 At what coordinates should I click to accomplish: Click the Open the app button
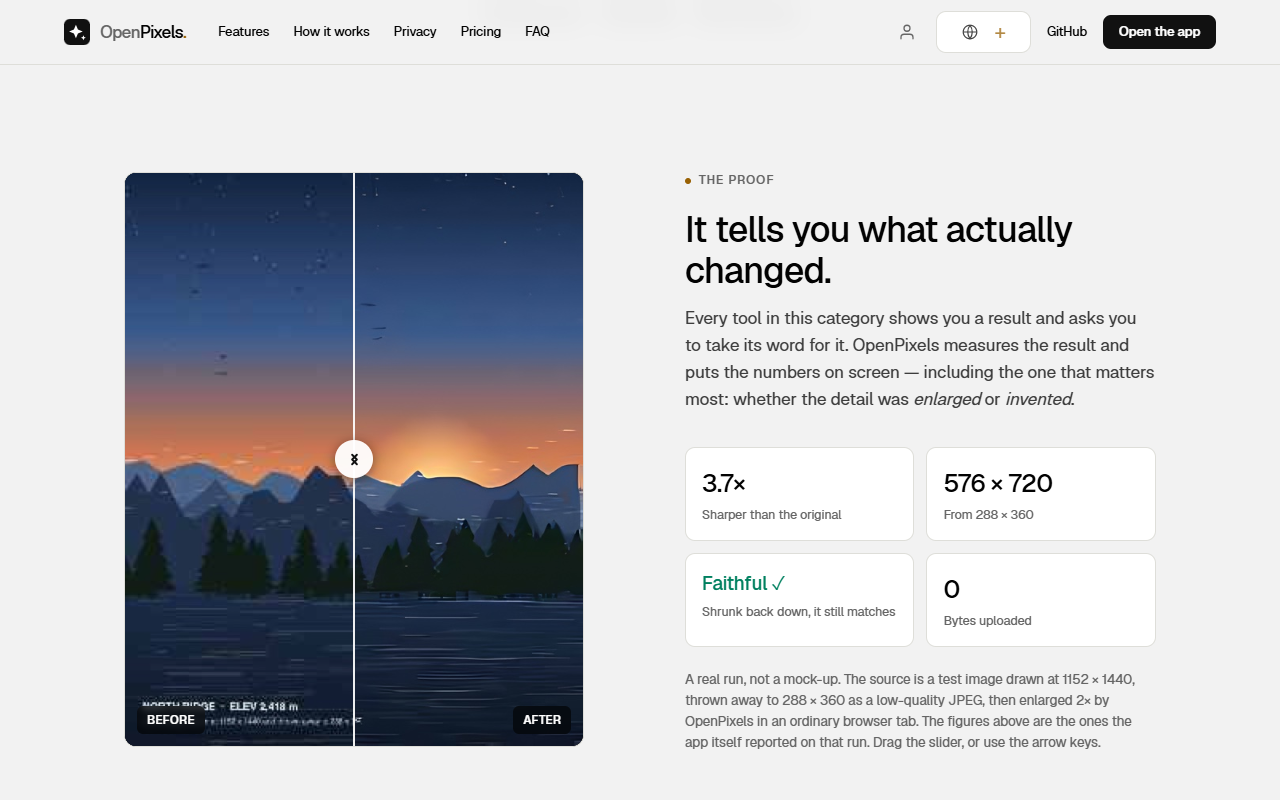tap(1159, 32)
